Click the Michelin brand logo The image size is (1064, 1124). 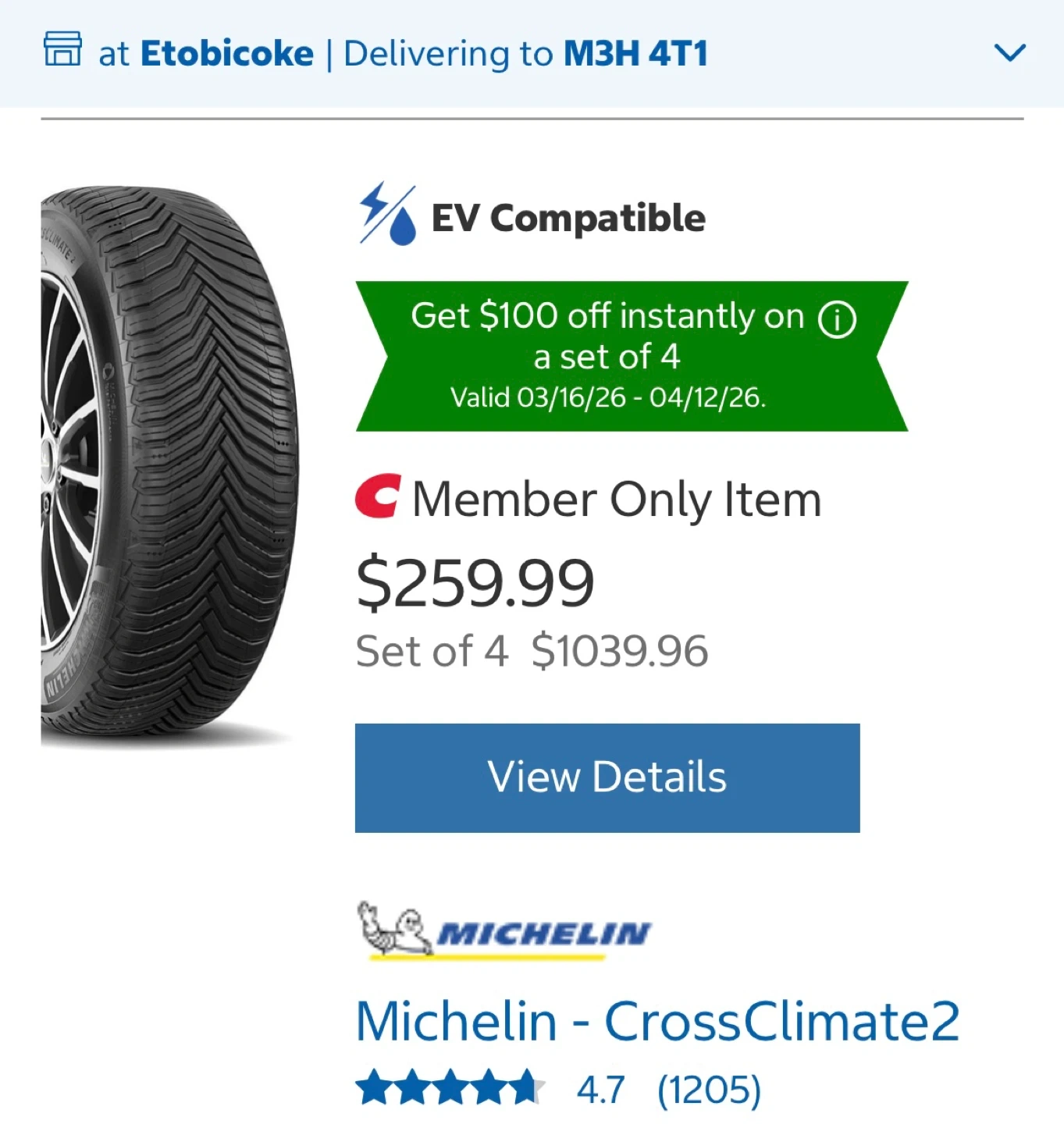pyautogui.click(x=504, y=930)
